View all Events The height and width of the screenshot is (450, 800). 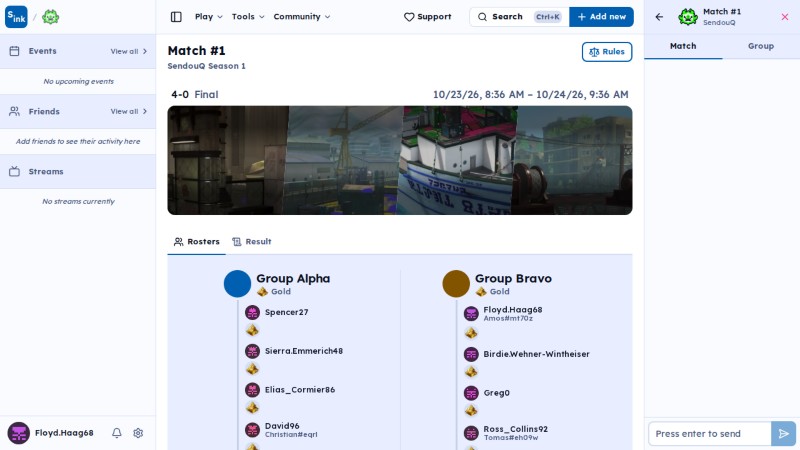click(129, 51)
